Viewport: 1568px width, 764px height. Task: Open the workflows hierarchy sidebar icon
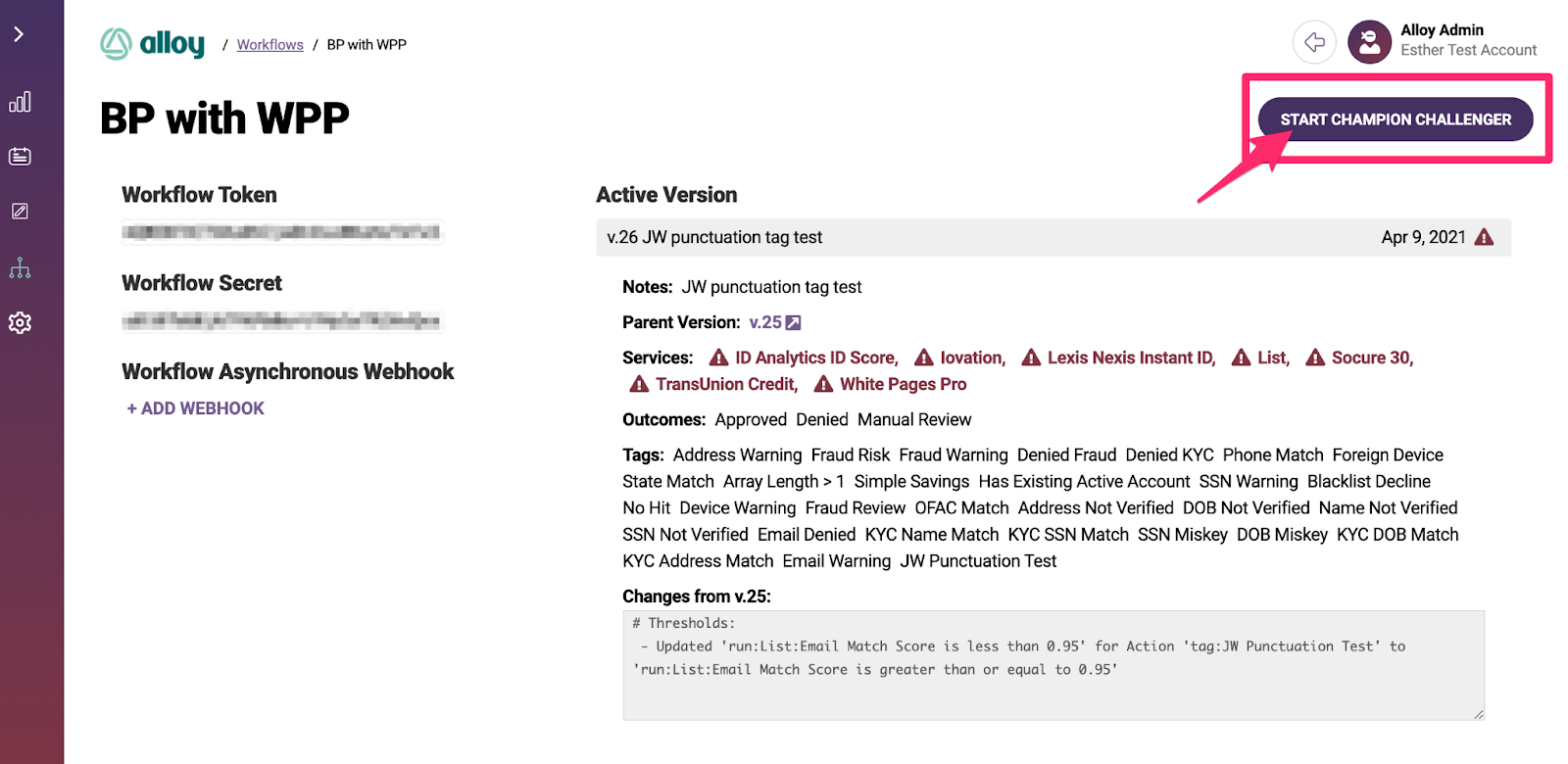coord(20,267)
